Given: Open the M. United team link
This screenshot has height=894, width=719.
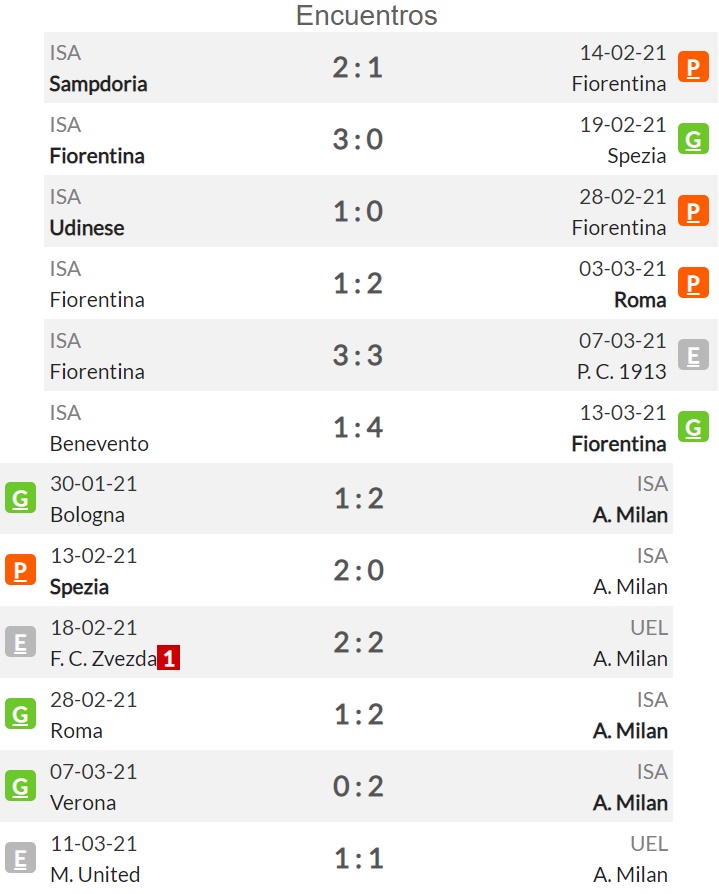Looking at the screenshot, I should (x=95, y=875).
